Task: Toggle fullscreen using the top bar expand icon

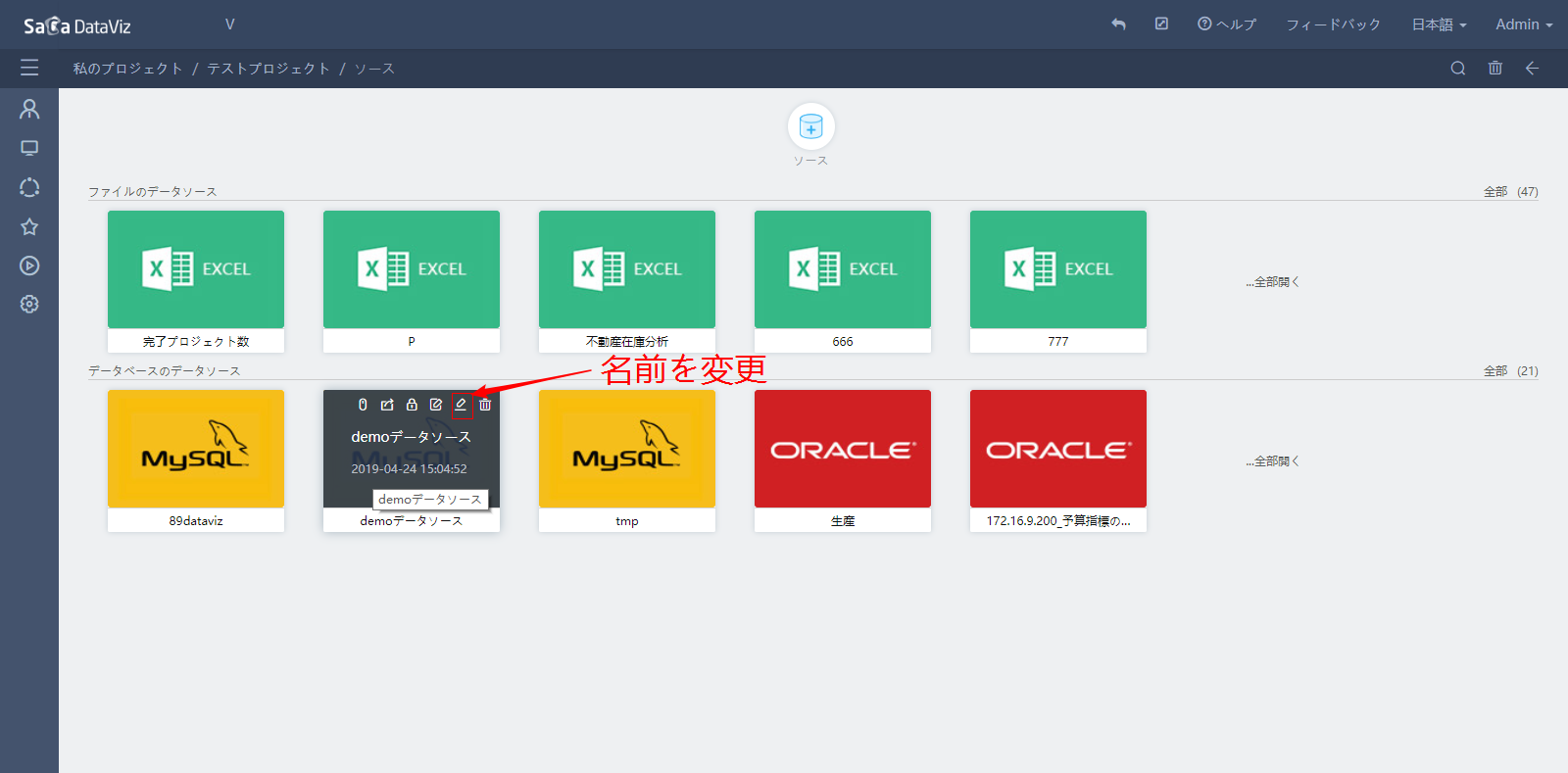Action: click(x=1161, y=24)
